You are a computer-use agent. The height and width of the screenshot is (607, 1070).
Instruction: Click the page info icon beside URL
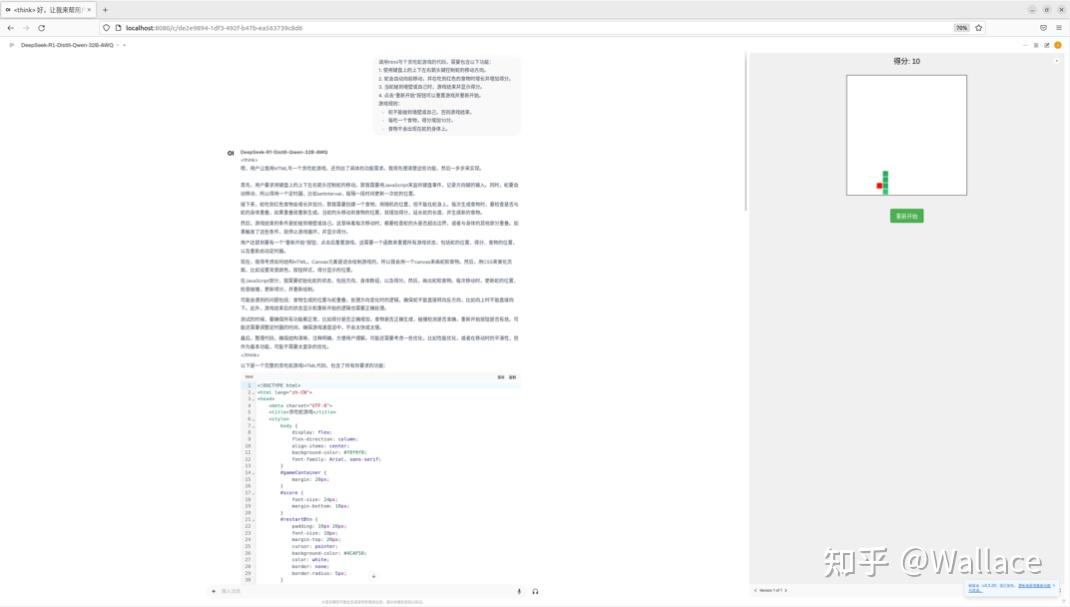[x=118, y=28]
